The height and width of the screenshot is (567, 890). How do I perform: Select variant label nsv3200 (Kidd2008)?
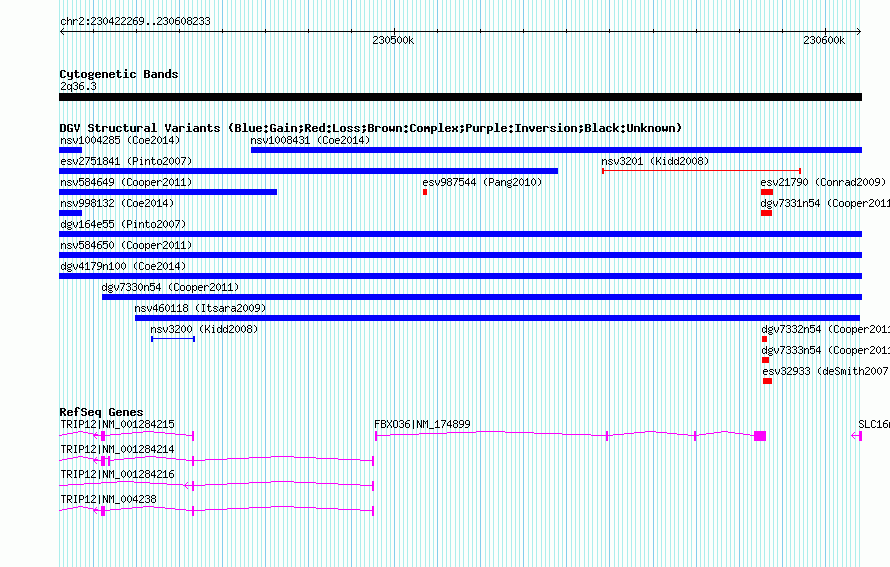click(x=204, y=329)
